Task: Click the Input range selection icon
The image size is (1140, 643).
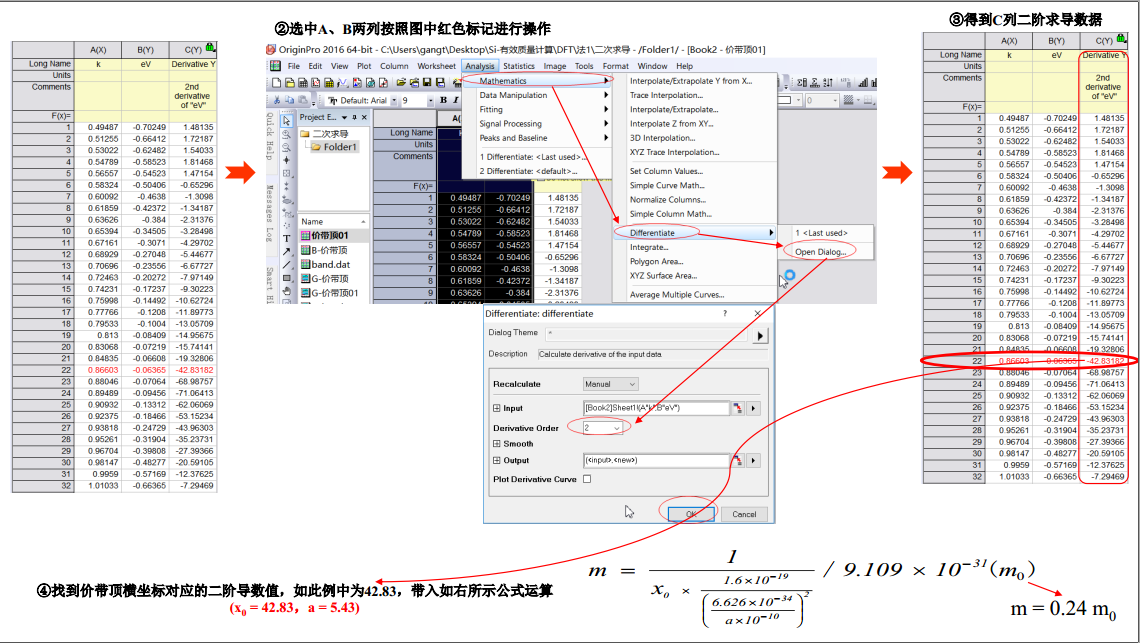Action: coord(738,408)
